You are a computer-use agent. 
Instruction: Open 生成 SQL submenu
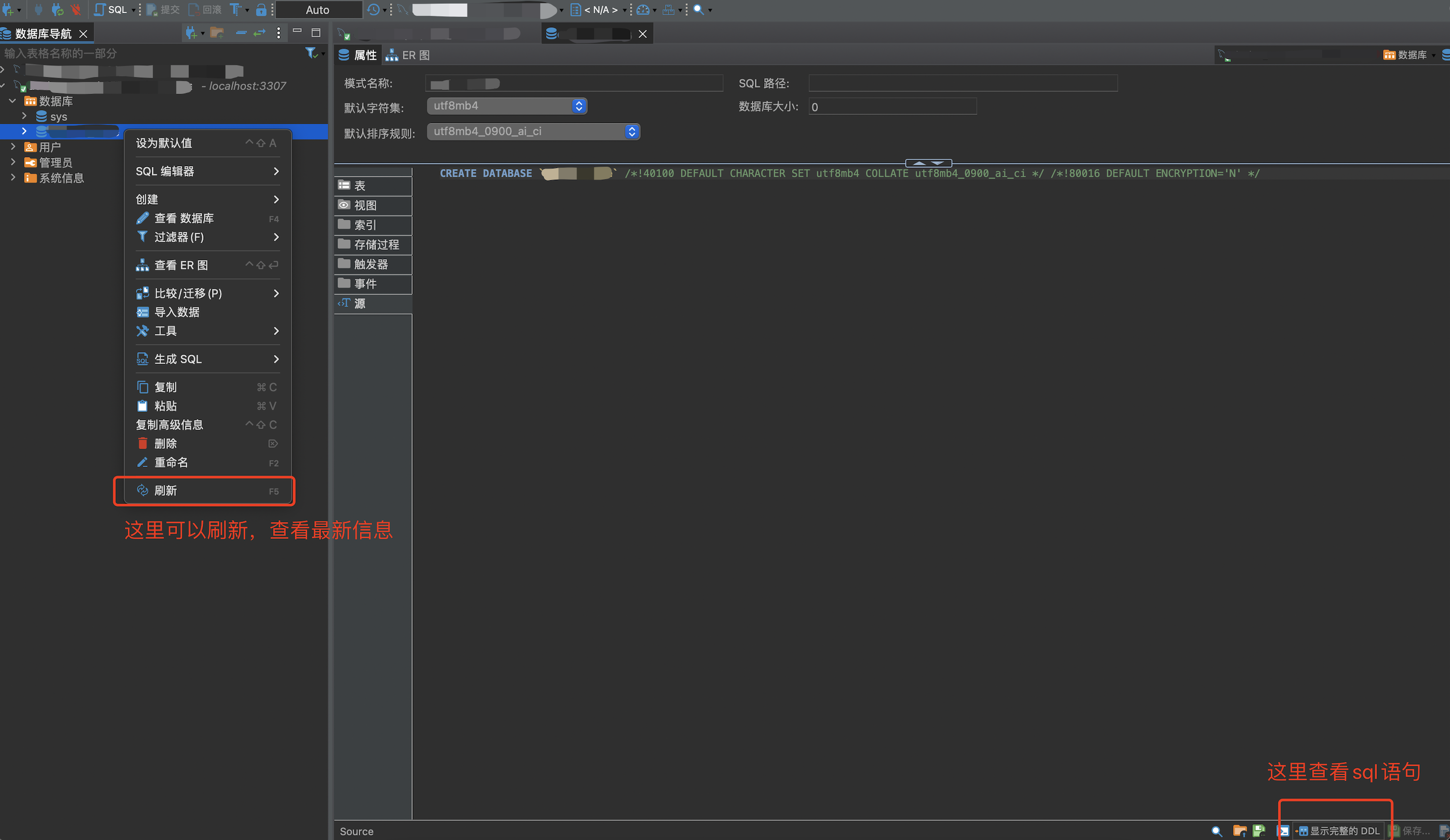pyautogui.click(x=208, y=359)
